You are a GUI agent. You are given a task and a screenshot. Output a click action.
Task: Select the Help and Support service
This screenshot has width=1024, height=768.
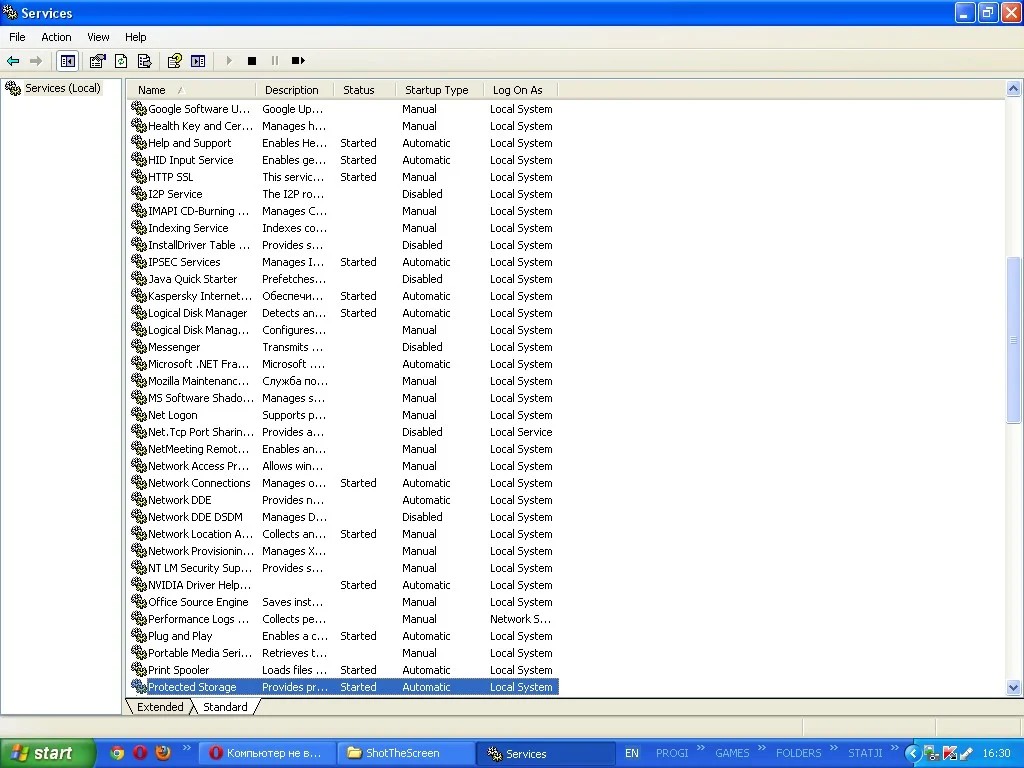[344, 143]
